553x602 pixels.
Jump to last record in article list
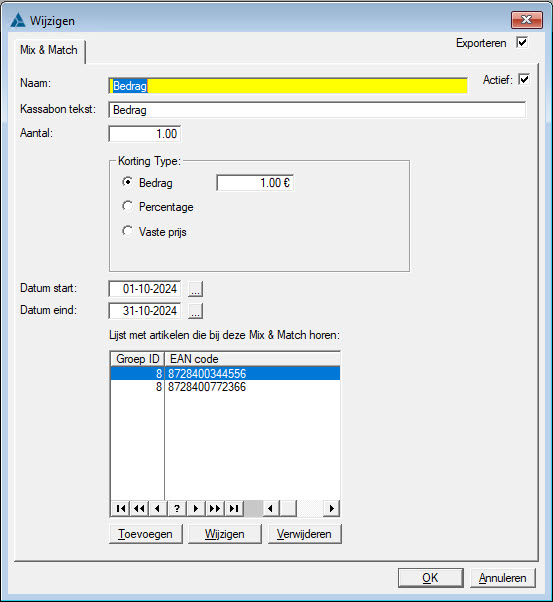tap(233, 509)
